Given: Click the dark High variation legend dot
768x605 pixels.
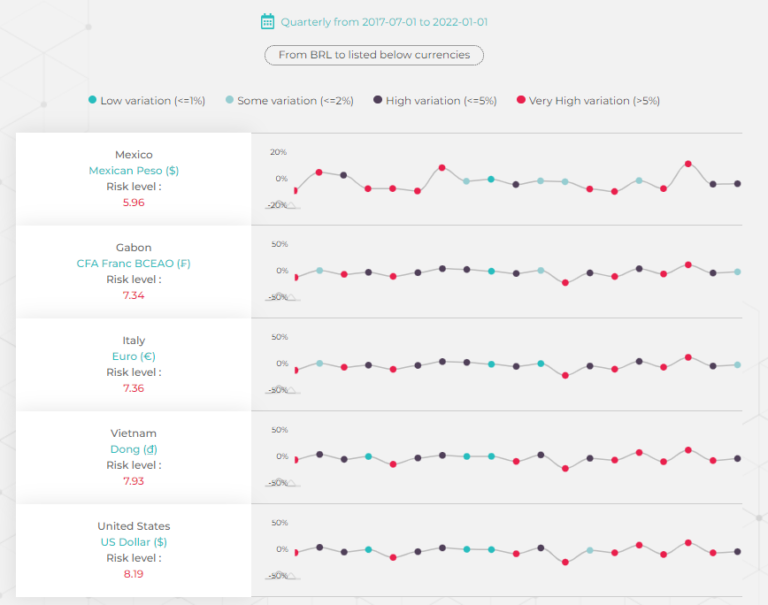Looking at the screenshot, I should click(x=377, y=100).
